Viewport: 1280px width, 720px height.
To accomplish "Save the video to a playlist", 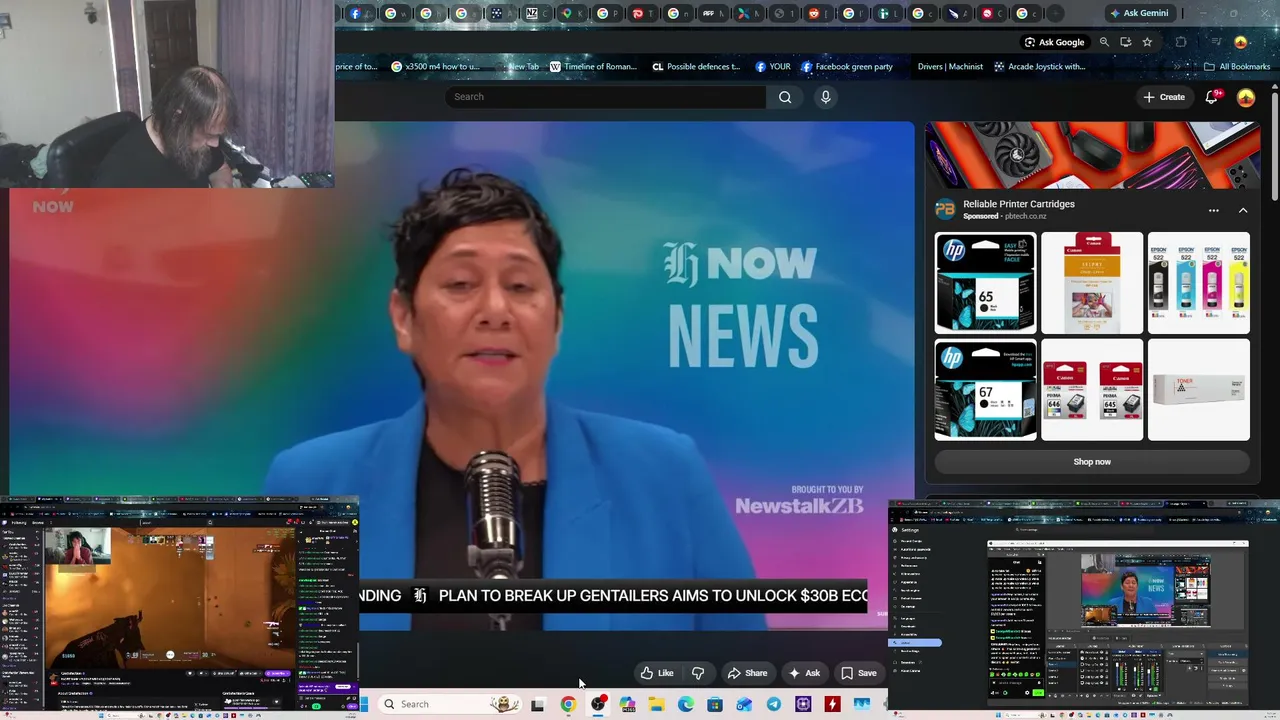I will pyautogui.click(x=859, y=673).
